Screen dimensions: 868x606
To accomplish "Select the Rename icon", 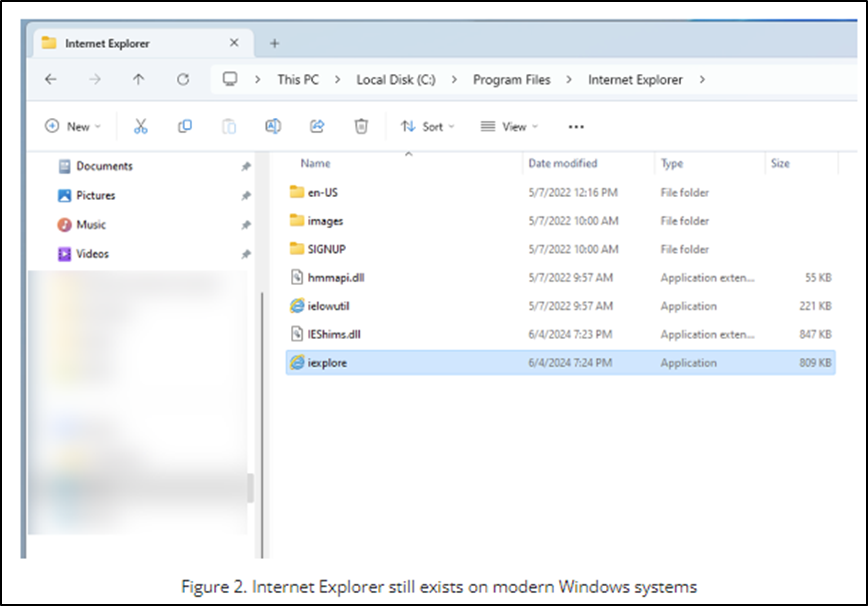I will [272, 126].
